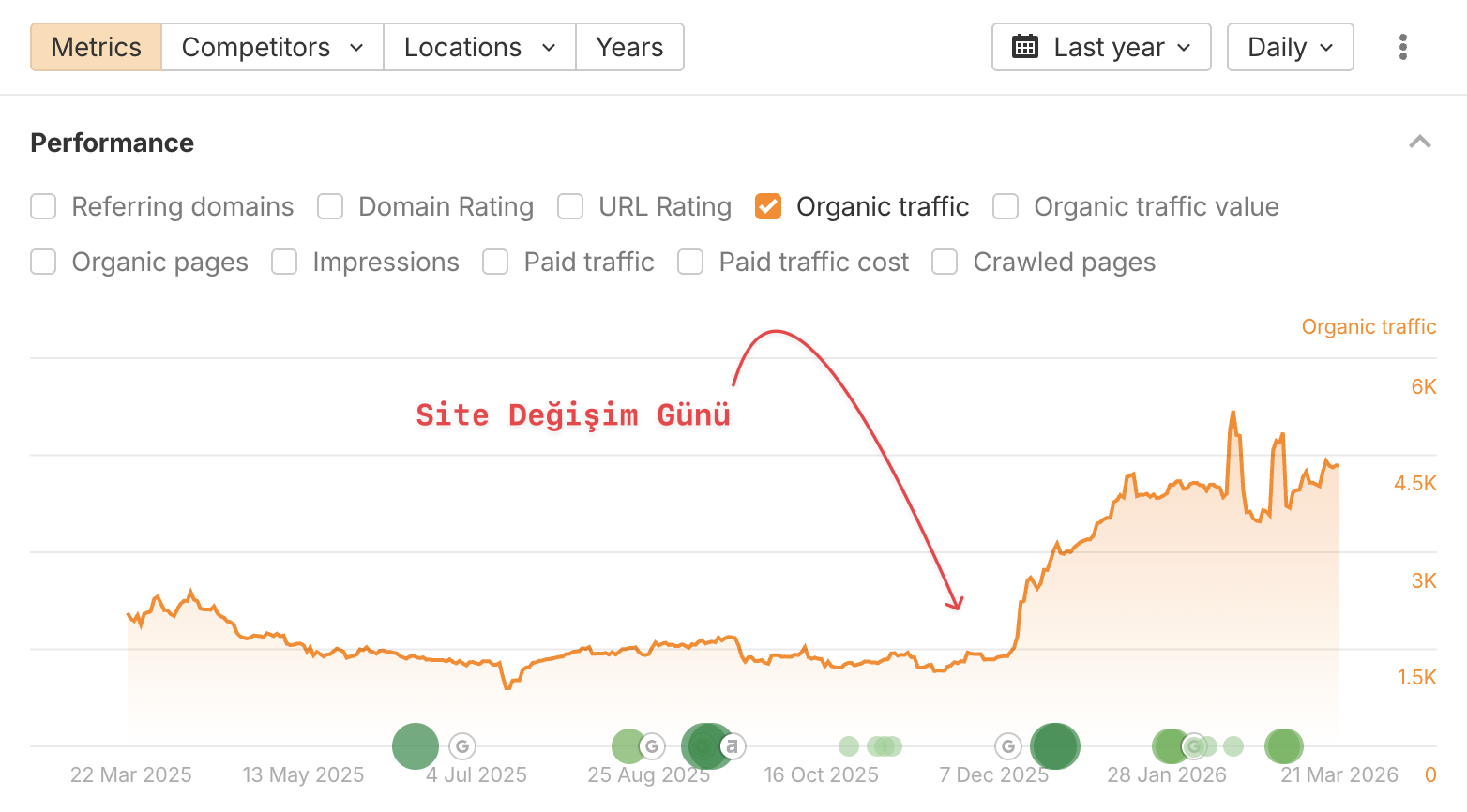Click the green event marker near 21 Mar 2026

coord(1284,745)
